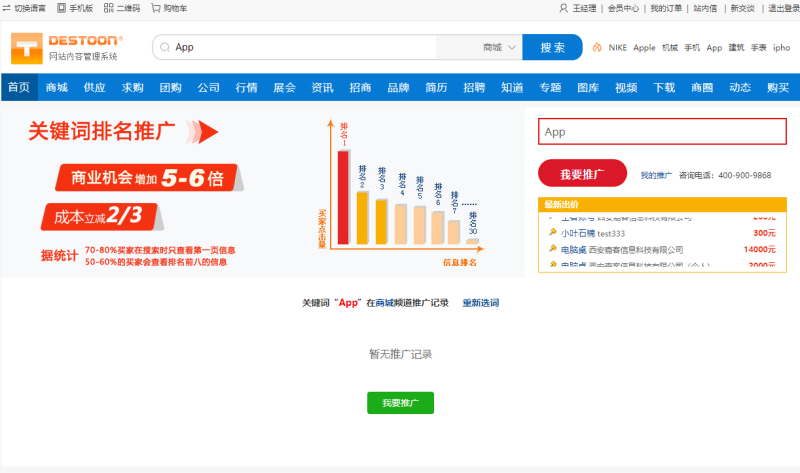Click the blue 搜索 button
This screenshot has width=800, height=473.
coord(552,47)
